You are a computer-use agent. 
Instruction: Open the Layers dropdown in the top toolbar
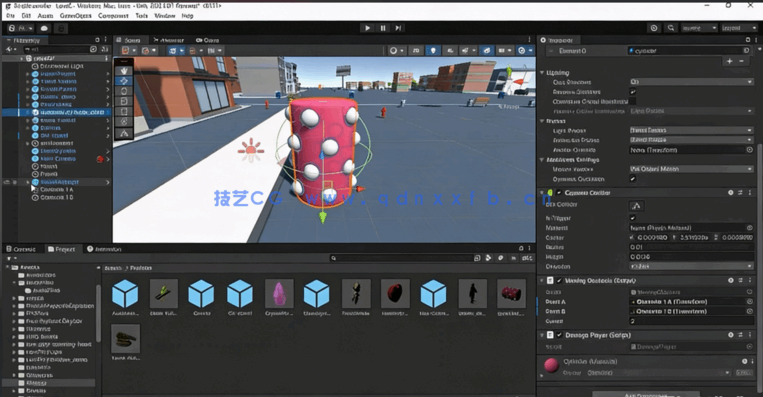pyautogui.click(x=699, y=28)
